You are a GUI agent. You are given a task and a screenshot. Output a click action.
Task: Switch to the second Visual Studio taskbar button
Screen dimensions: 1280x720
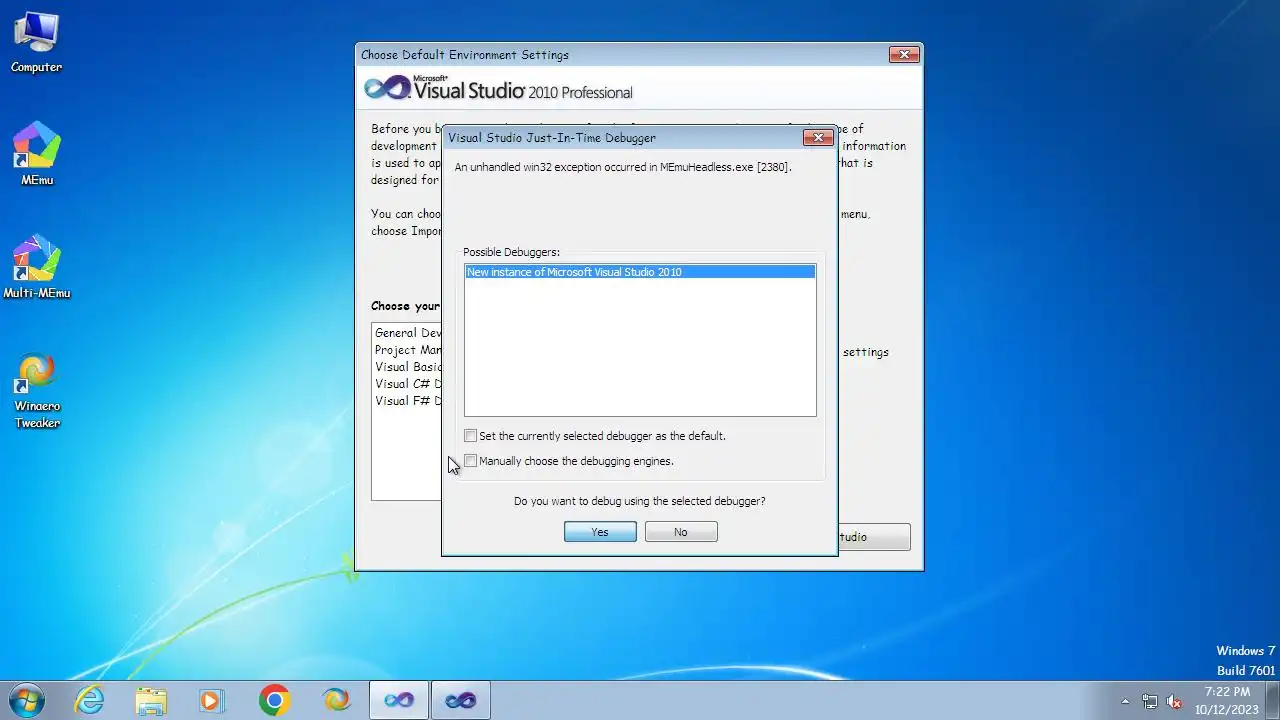pos(461,700)
